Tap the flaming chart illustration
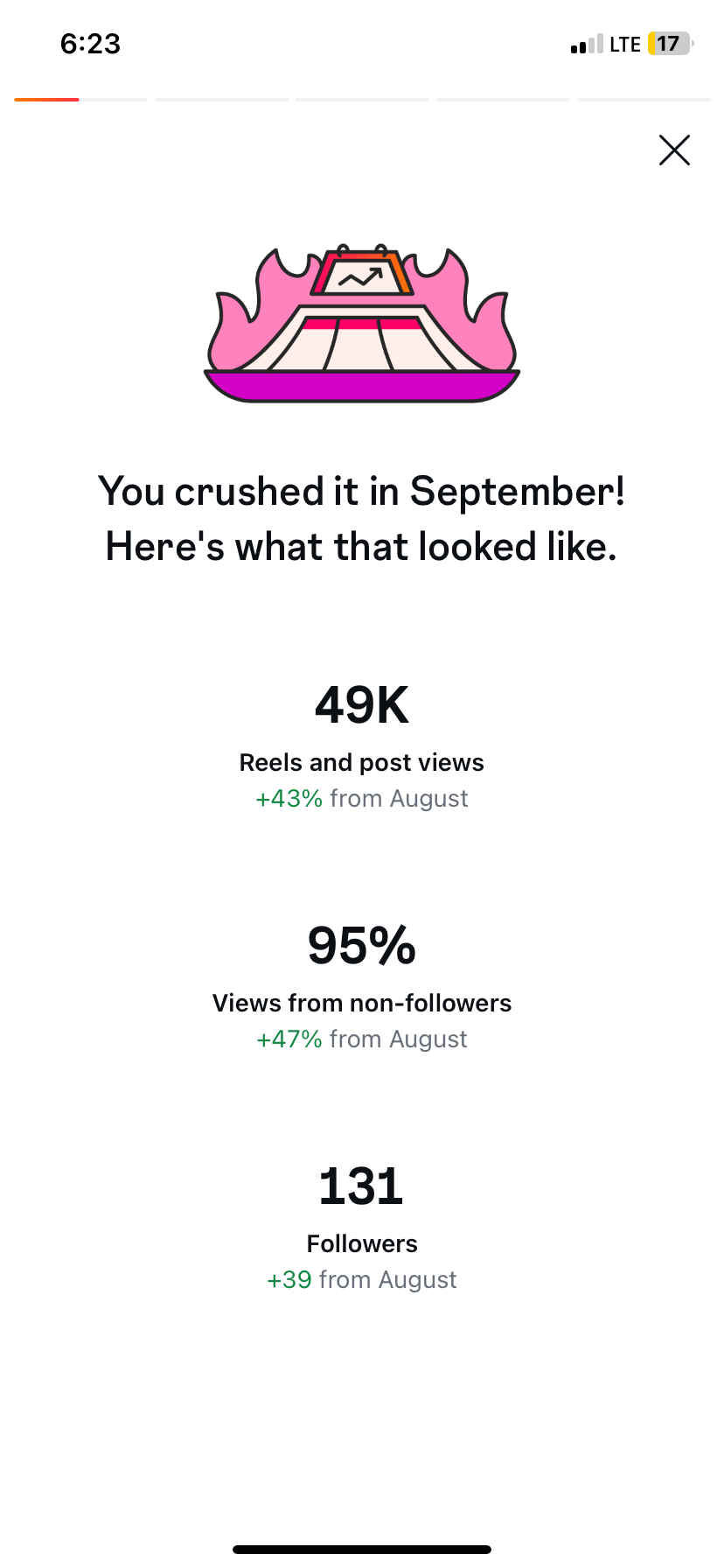 click(362, 325)
